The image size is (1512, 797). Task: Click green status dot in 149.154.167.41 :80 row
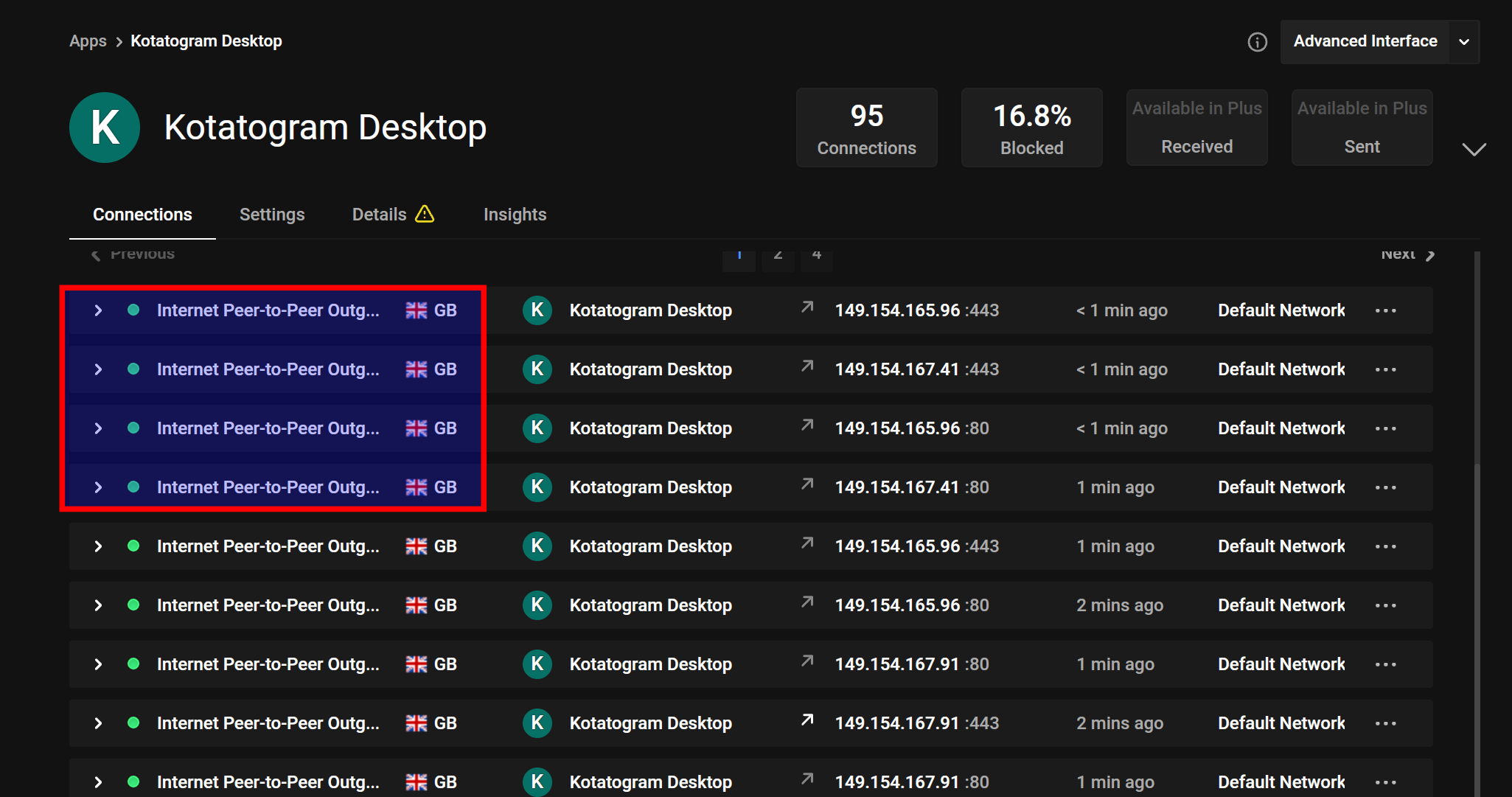[x=133, y=487]
